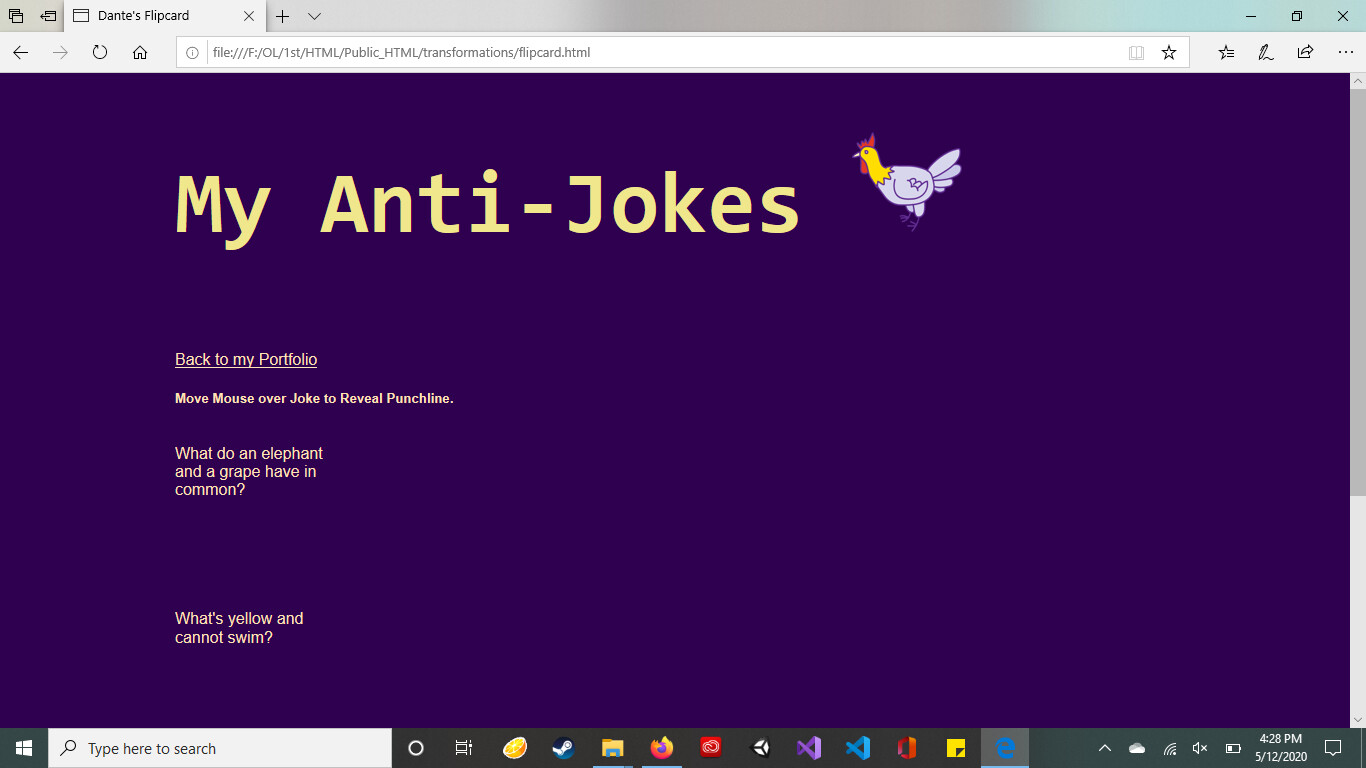Open Adobe Creative Cloud from the taskbar
Image resolution: width=1366 pixels, height=768 pixels.
(x=710, y=747)
